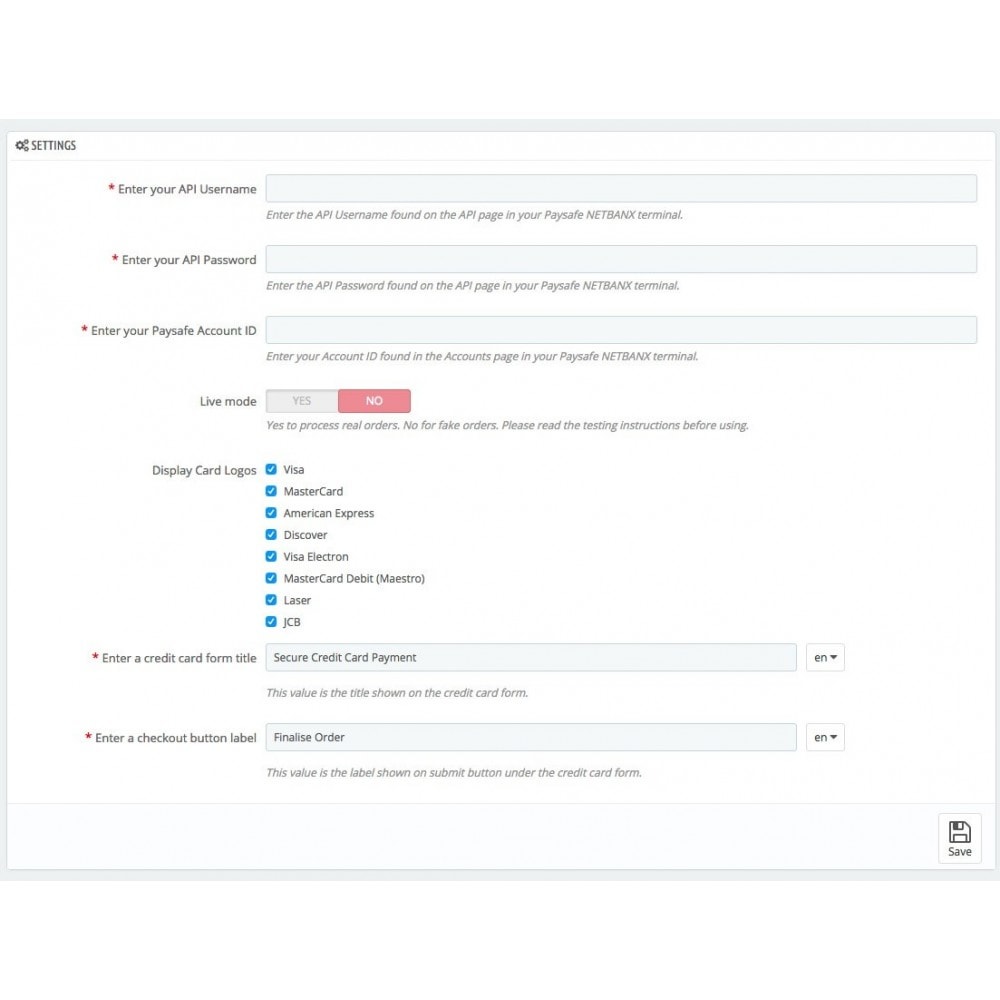The height and width of the screenshot is (1000, 1000).
Task: Click the 'Yes to process real orders' help text
Action: (507, 425)
